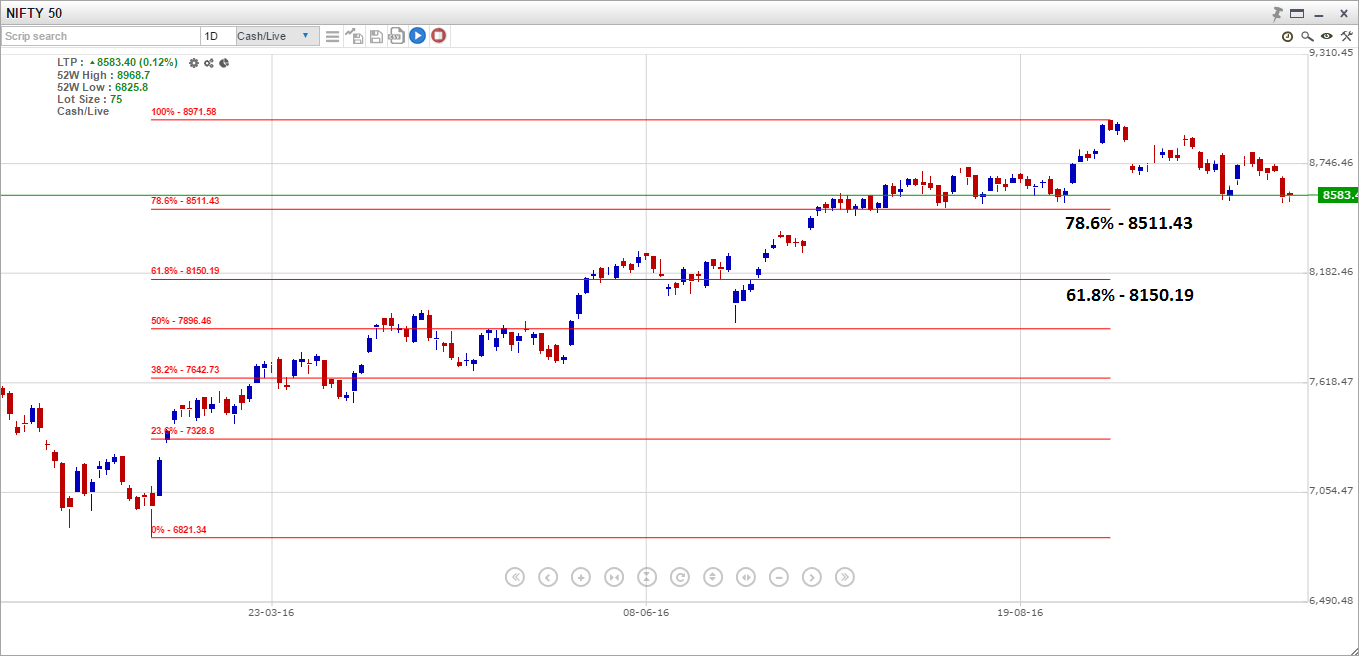
Task: Open the clock time interval icon
Action: click(x=1288, y=36)
